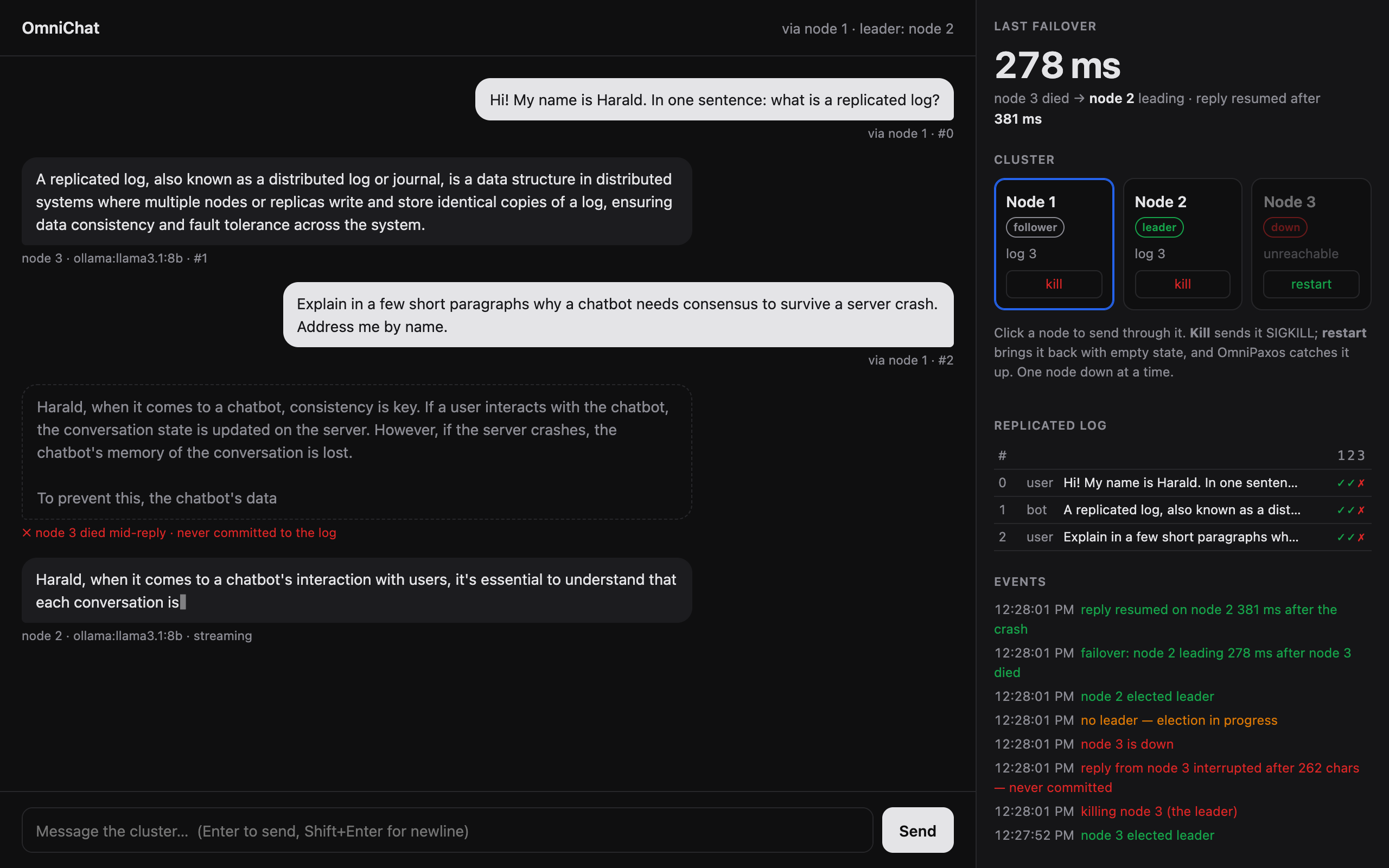
Task: Select Node 1 card to send through it
Action: click(x=1053, y=244)
